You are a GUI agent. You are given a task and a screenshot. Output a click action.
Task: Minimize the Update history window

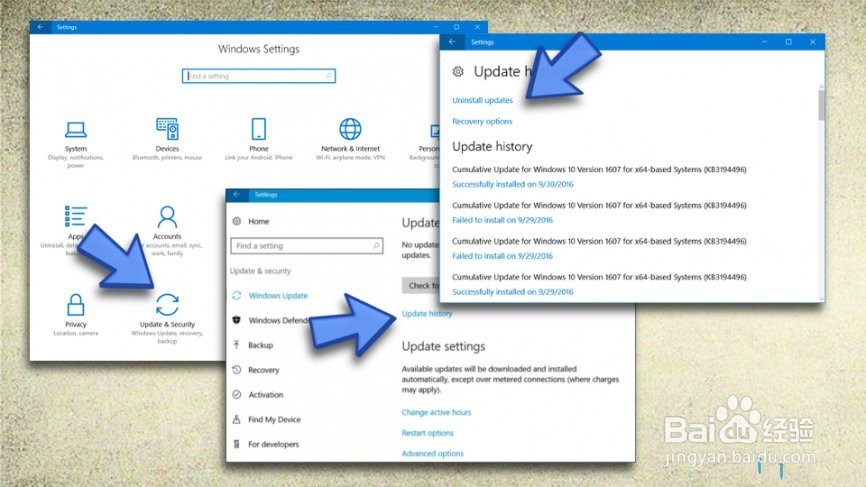tap(764, 42)
